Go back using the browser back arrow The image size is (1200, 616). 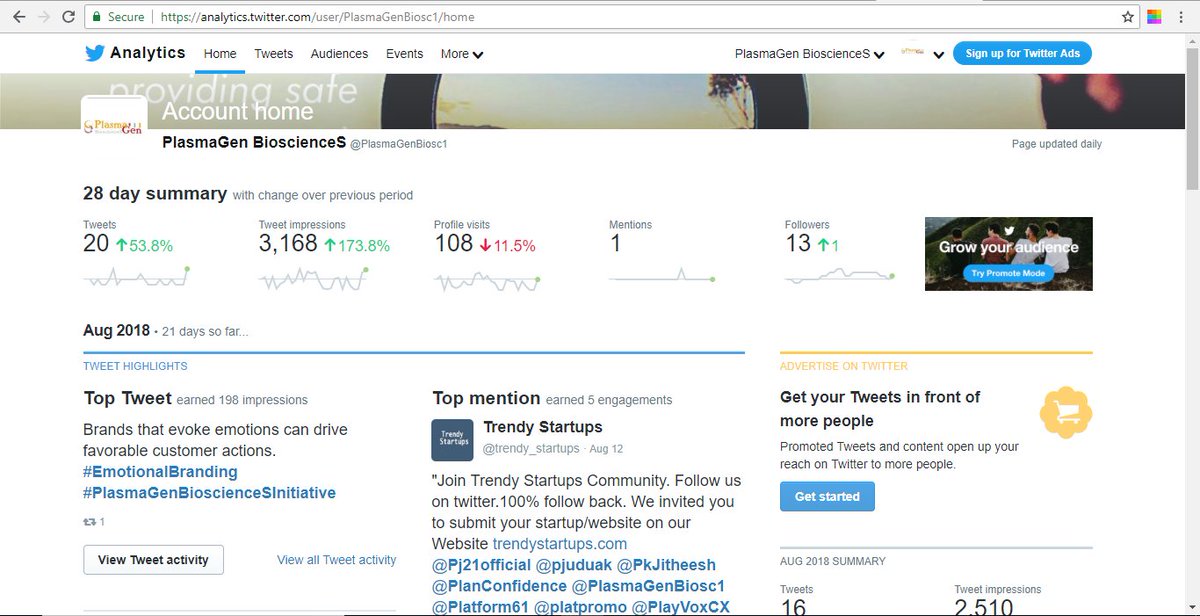pyautogui.click(x=18, y=16)
